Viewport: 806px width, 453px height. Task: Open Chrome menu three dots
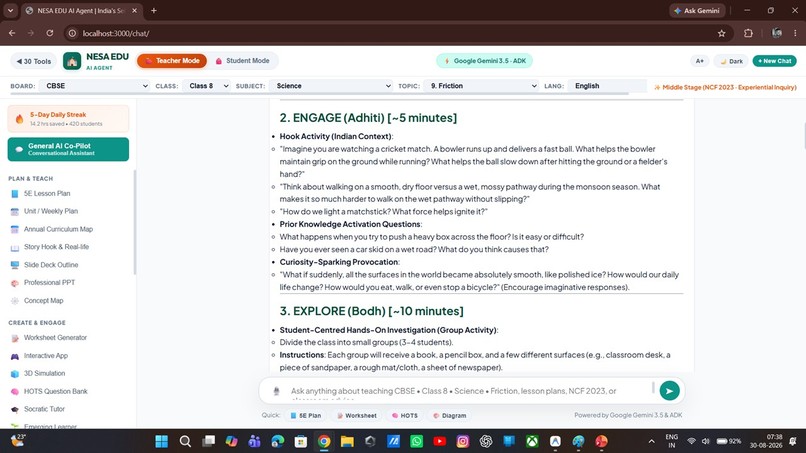click(795, 33)
